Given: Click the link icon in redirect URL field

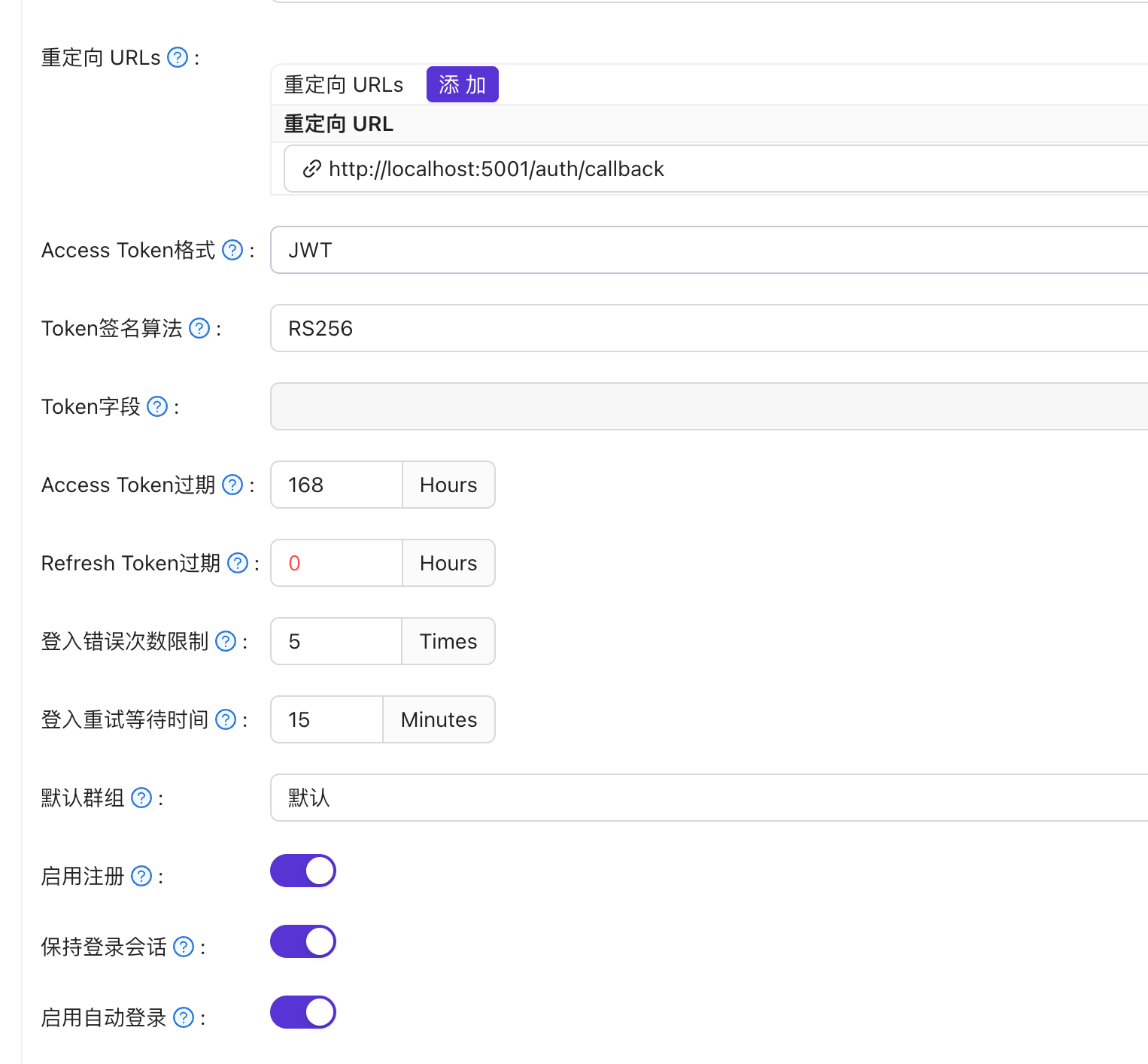Looking at the screenshot, I should (311, 169).
